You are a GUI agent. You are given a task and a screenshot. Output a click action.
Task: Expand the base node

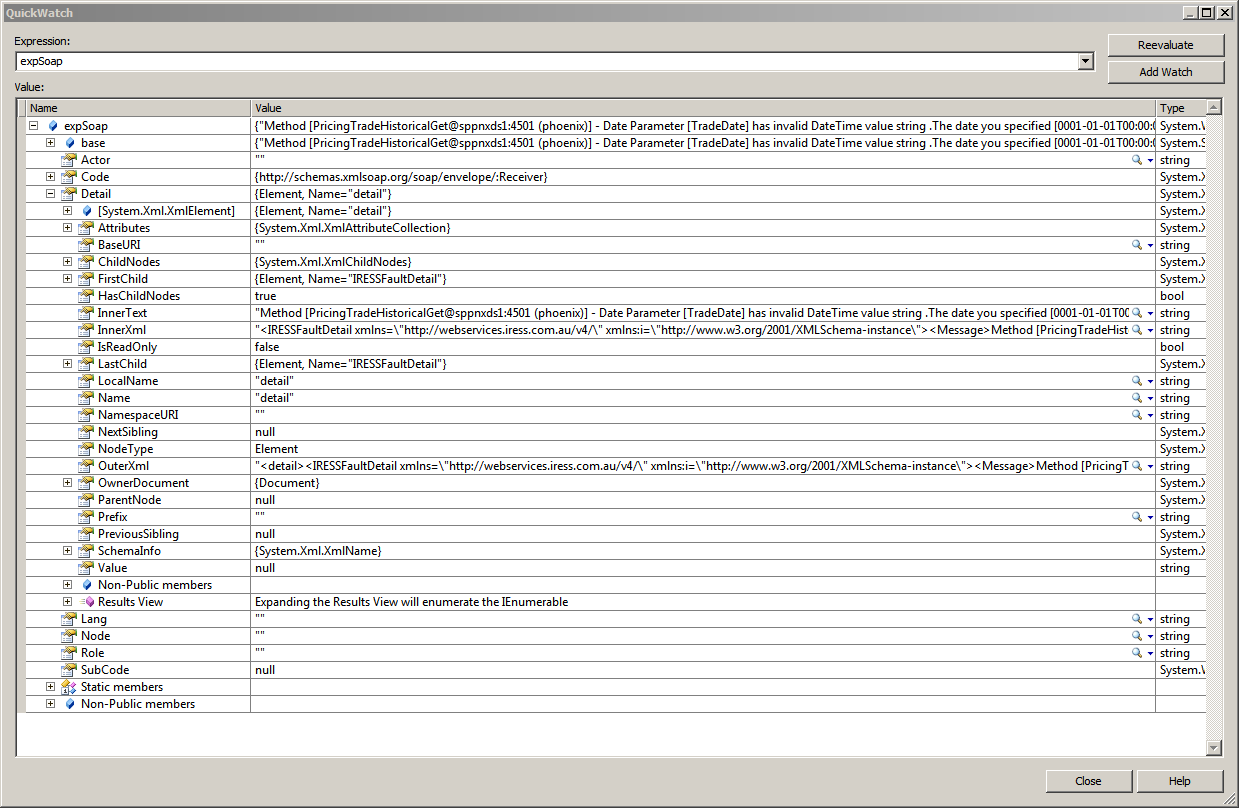(x=50, y=143)
